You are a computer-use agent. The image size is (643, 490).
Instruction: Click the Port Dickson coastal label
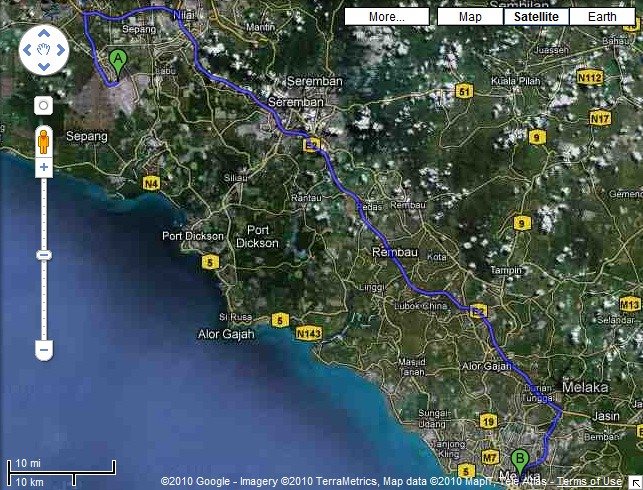pos(193,236)
